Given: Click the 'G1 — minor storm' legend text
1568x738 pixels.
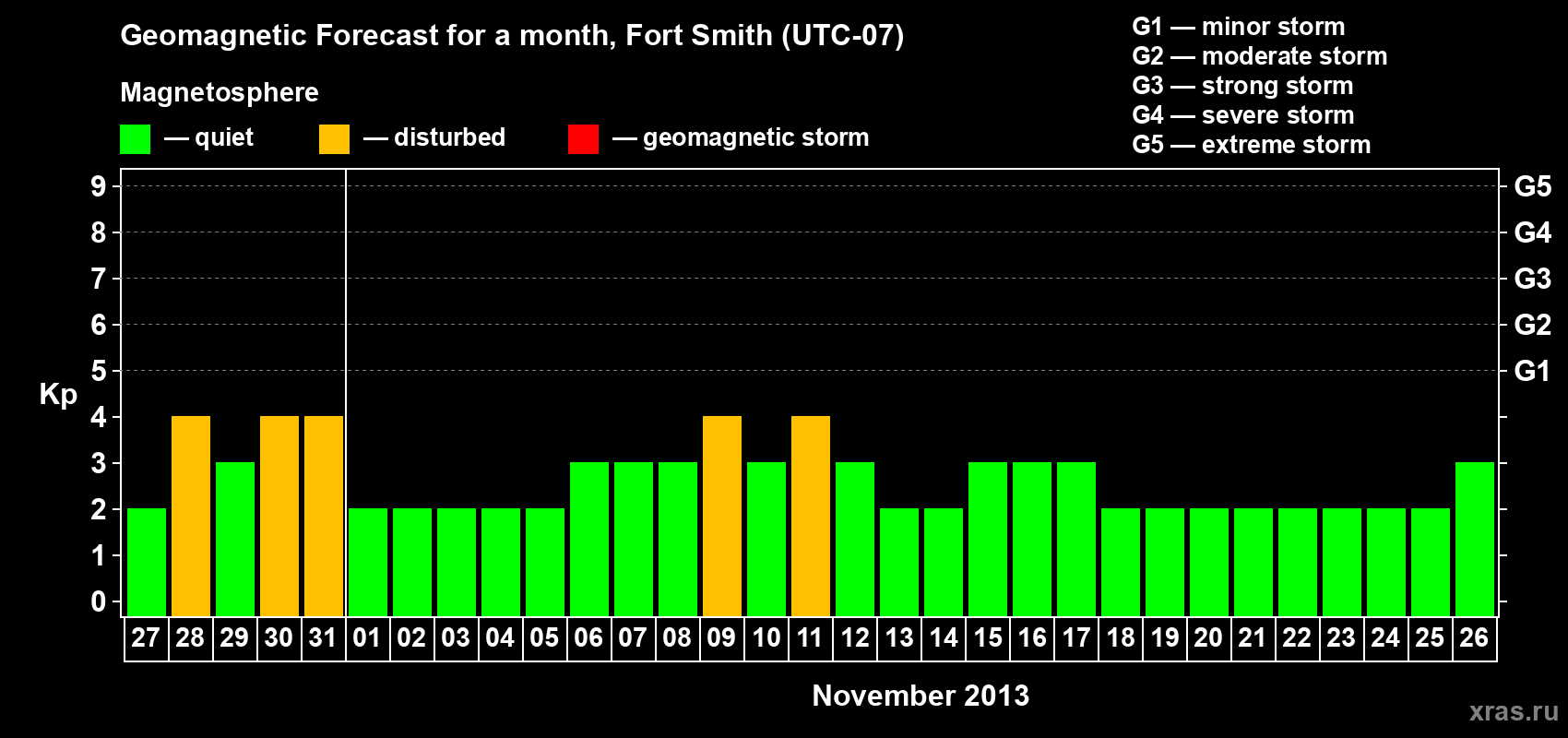Looking at the screenshot, I should click(x=1238, y=27).
